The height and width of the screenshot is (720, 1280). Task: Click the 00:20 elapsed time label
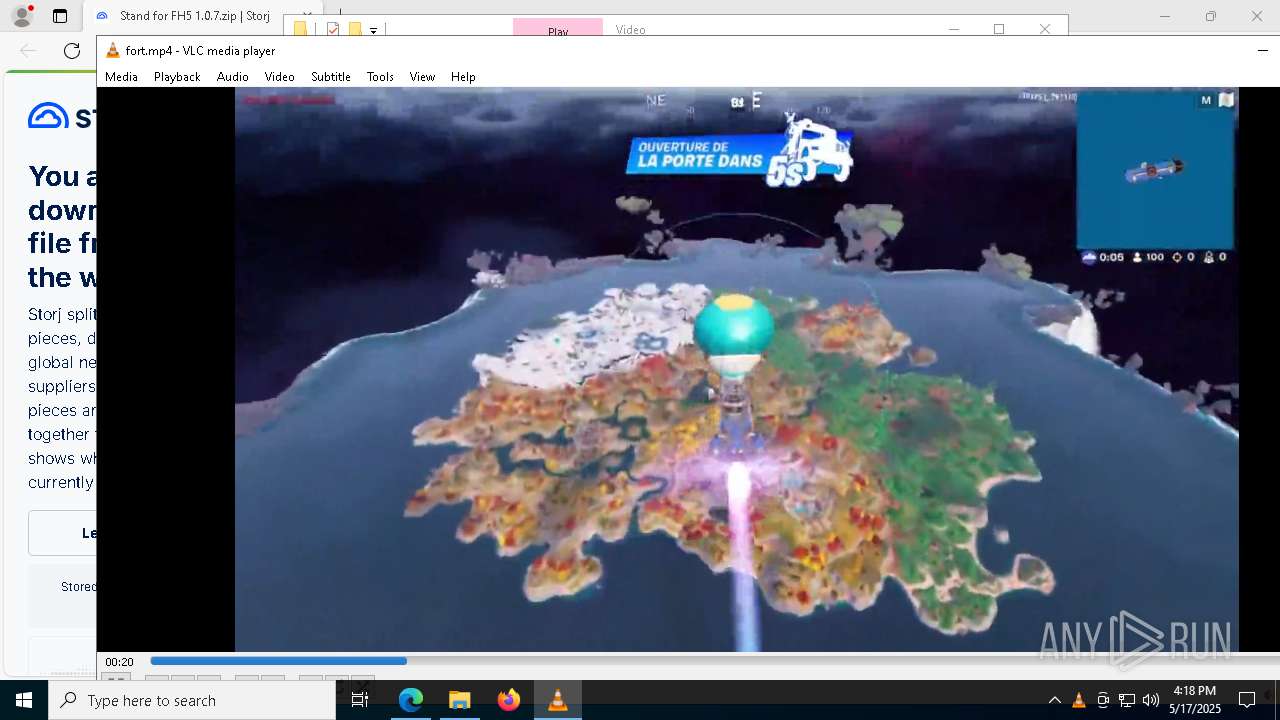click(x=119, y=662)
